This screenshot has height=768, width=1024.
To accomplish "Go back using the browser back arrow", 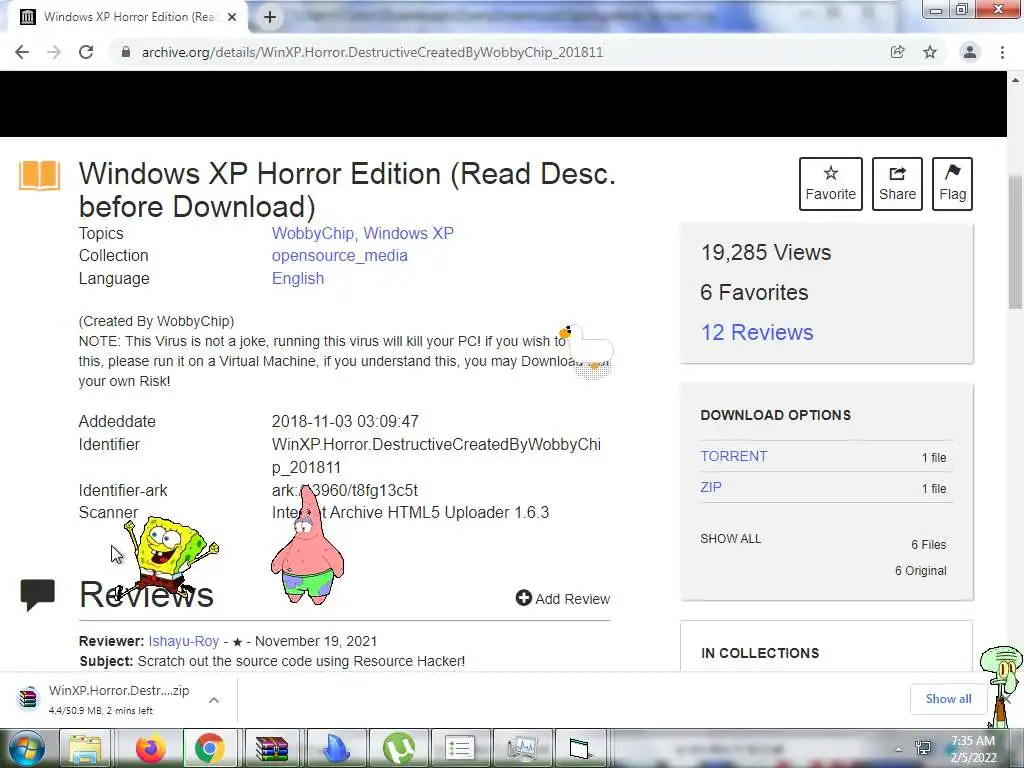I will [x=22, y=52].
